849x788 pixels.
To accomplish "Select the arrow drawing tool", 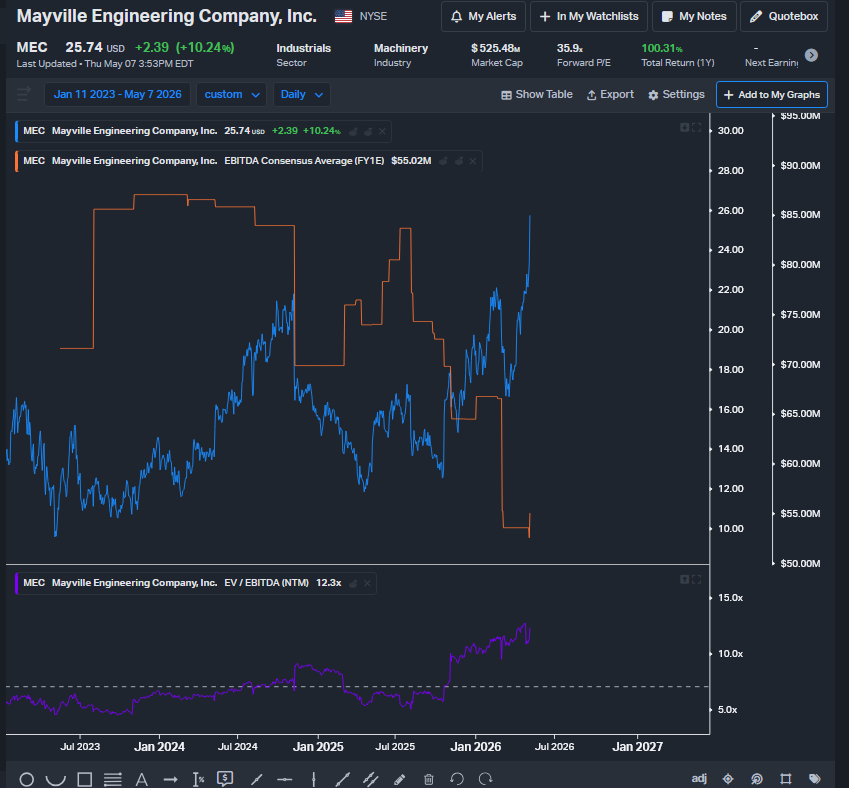I will 171,779.
